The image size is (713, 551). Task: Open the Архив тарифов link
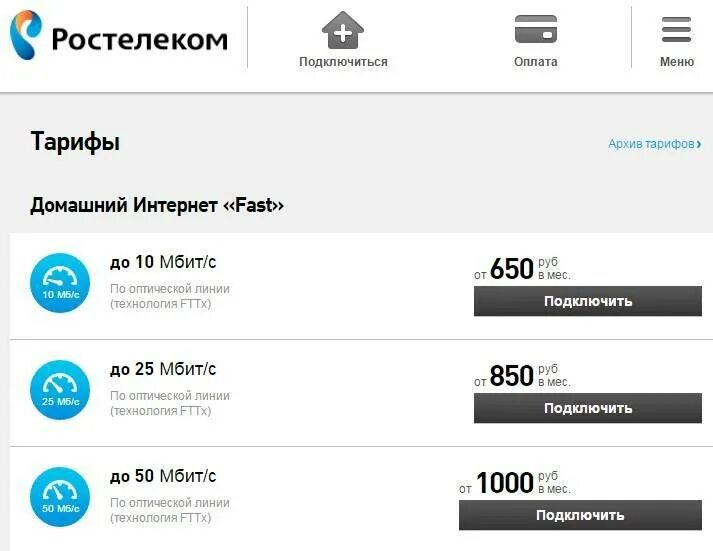point(654,144)
